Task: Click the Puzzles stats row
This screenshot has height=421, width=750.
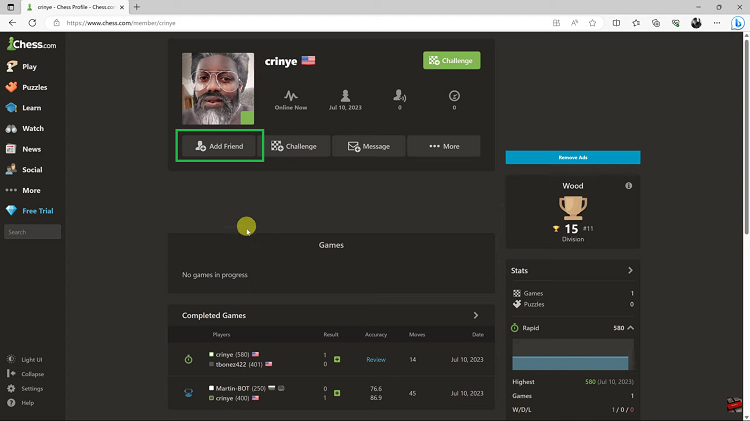Action: click(x=573, y=304)
